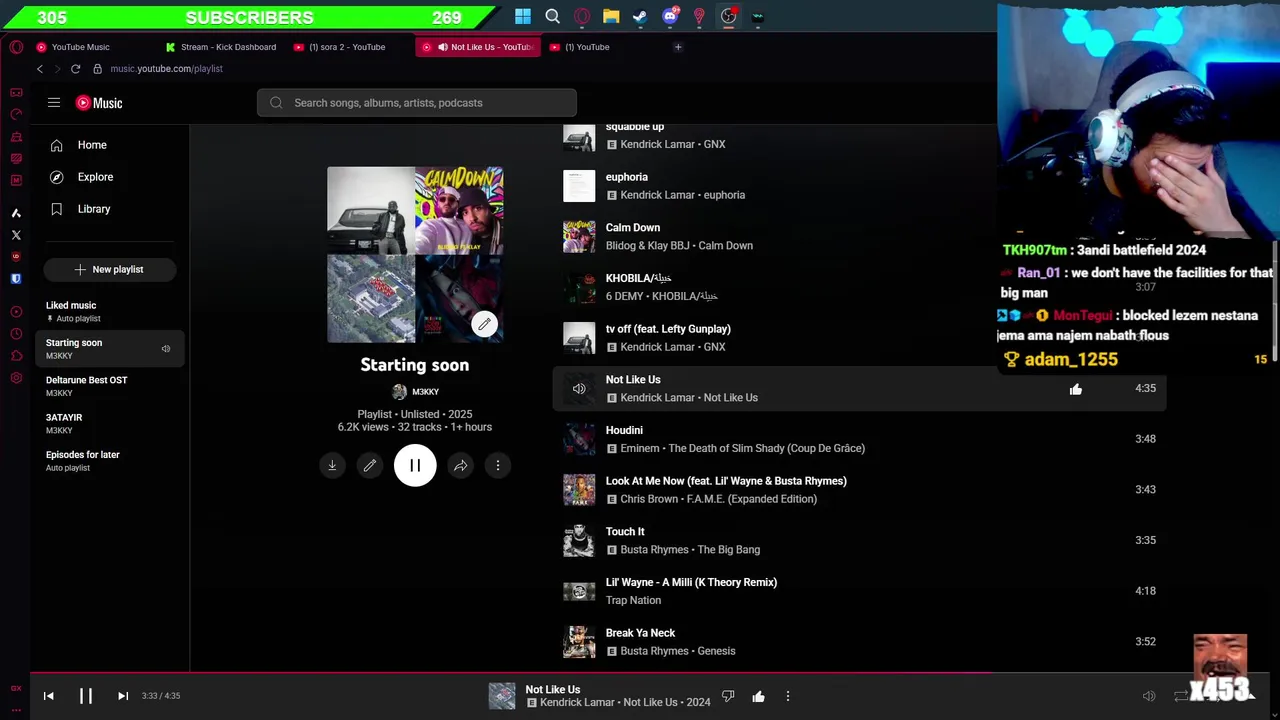Open the Deltarune Best OST playlist
The width and height of the screenshot is (1280, 720).
(x=110, y=386)
